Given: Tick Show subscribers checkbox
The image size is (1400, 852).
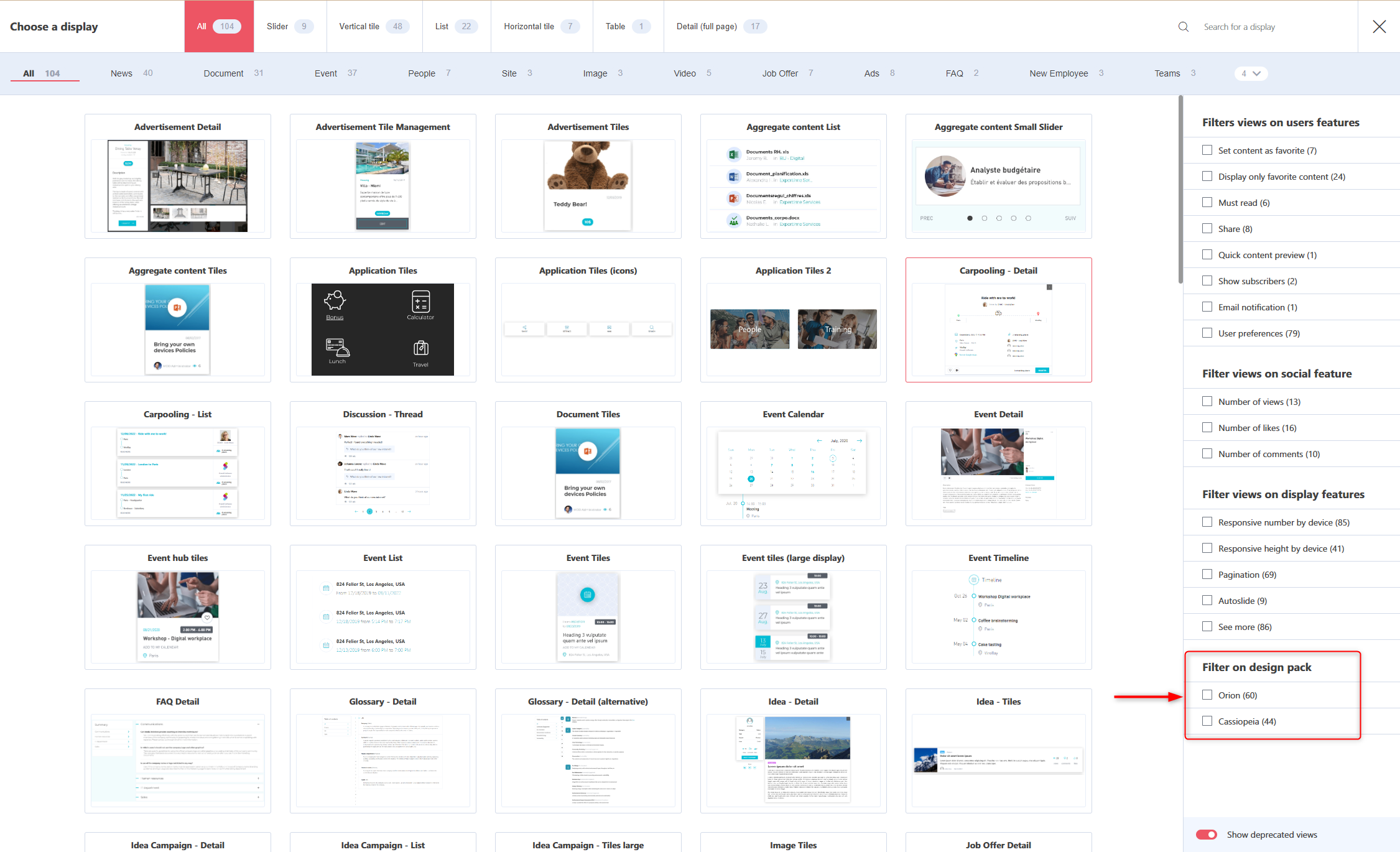Looking at the screenshot, I should coord(1207,280).
